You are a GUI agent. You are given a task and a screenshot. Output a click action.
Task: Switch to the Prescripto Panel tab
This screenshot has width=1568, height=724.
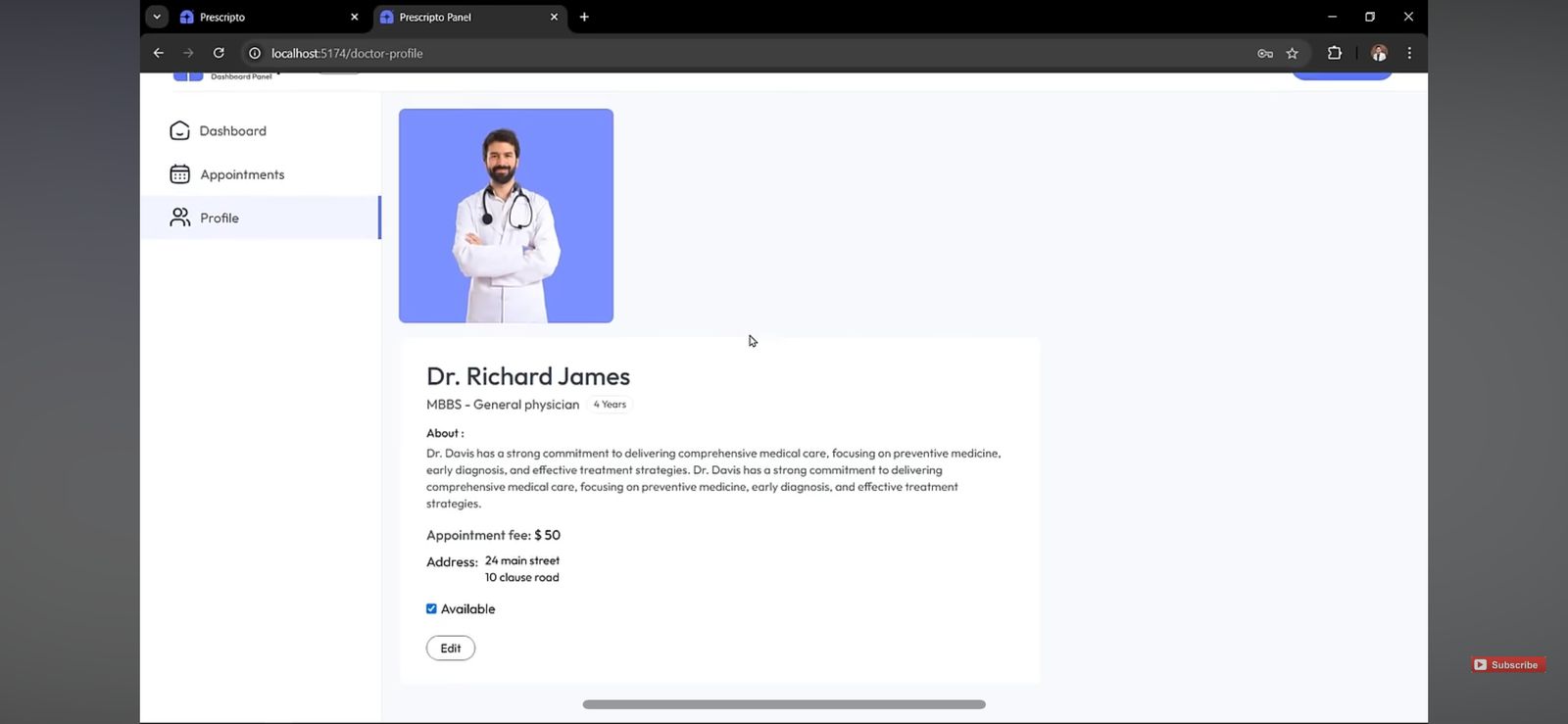pos(470,17)
